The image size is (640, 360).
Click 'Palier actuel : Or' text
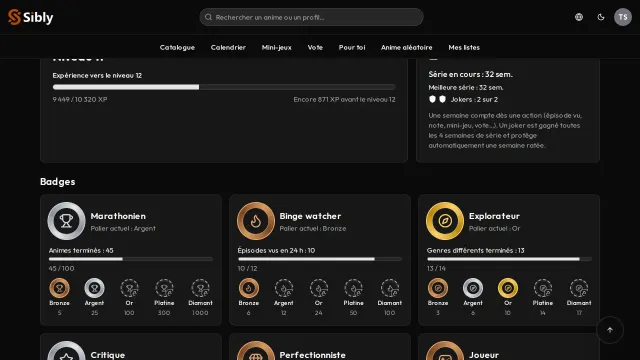click(494, 229)
